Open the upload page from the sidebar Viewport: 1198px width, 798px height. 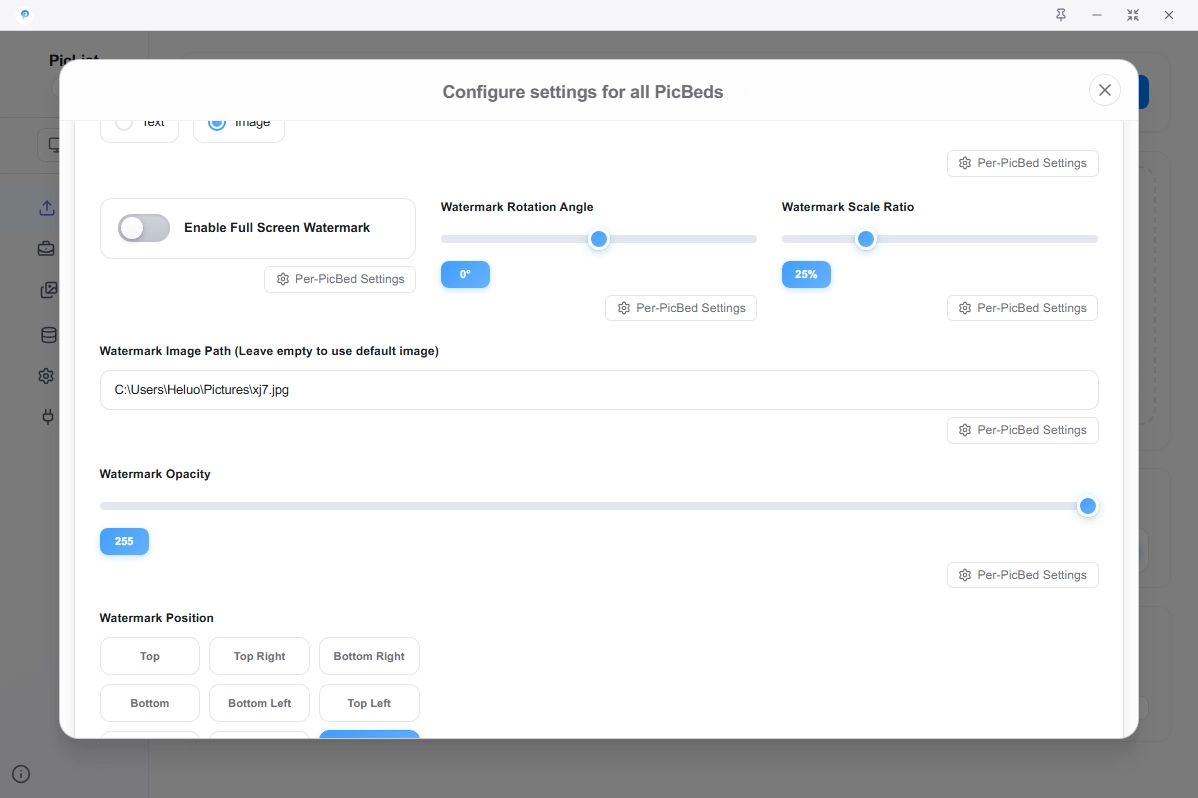(47, 208)
